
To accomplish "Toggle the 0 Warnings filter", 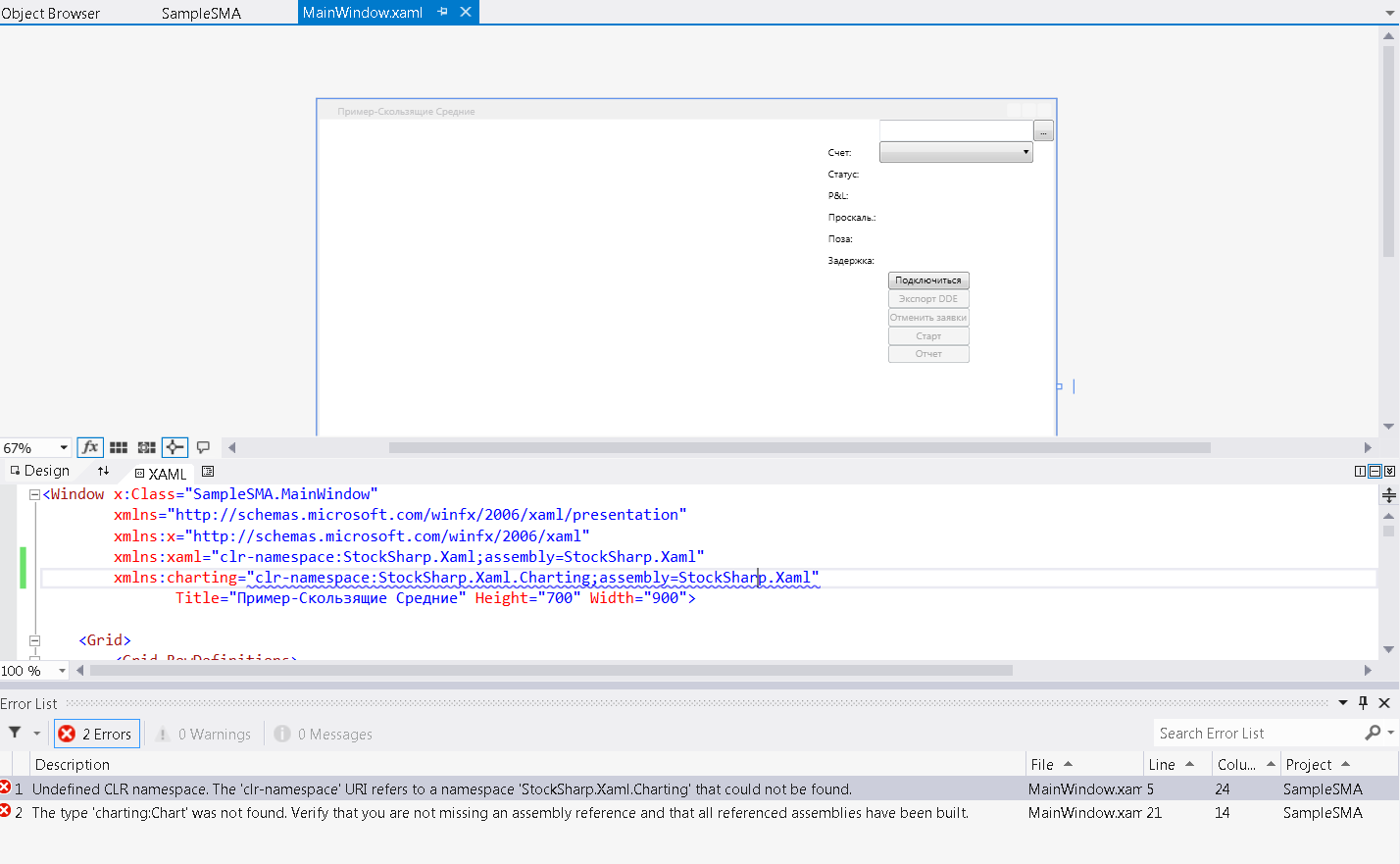I will (204, 734).
